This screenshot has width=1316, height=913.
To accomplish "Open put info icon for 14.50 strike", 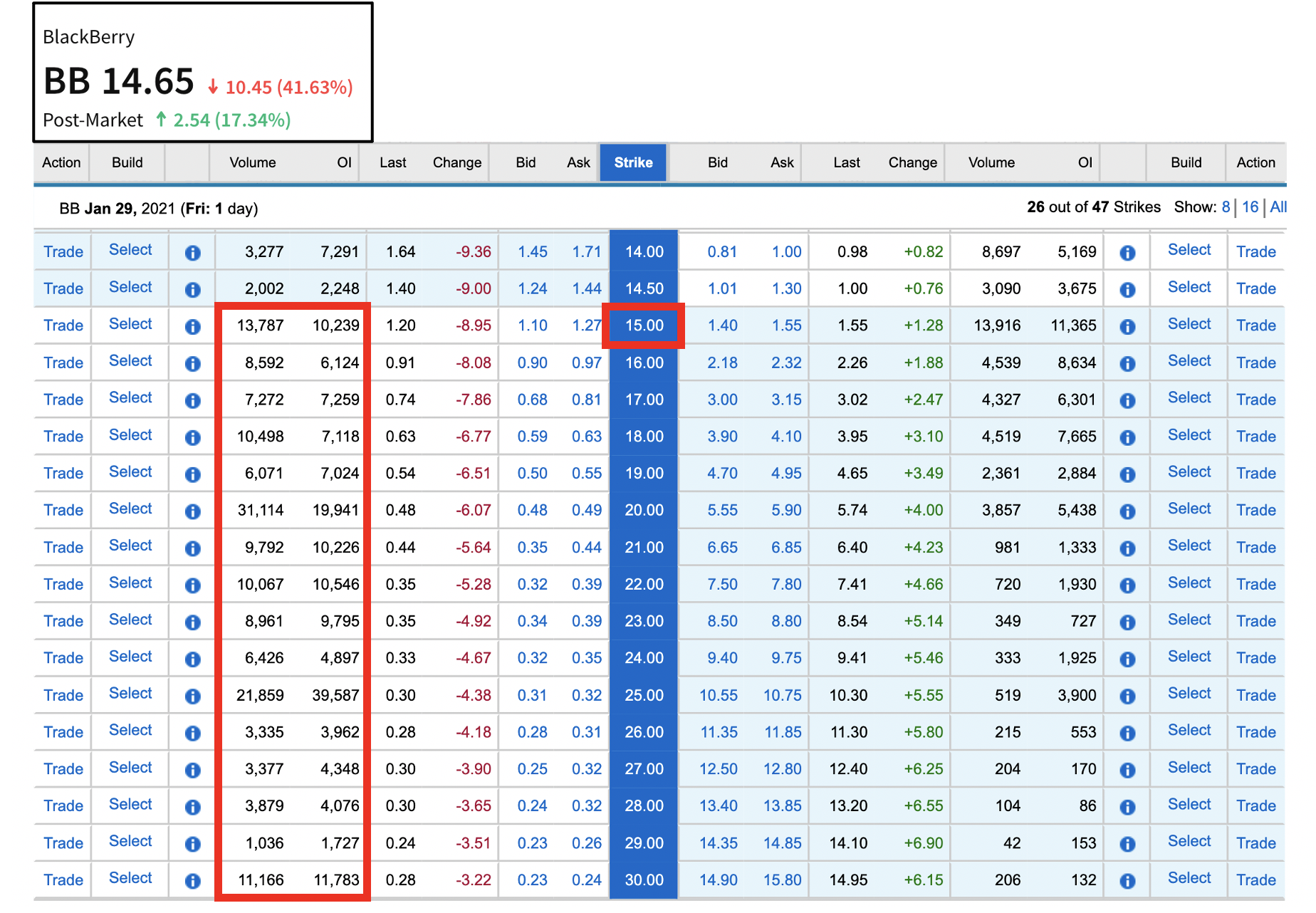I will pyautogui.click(x=1127, y=290).
